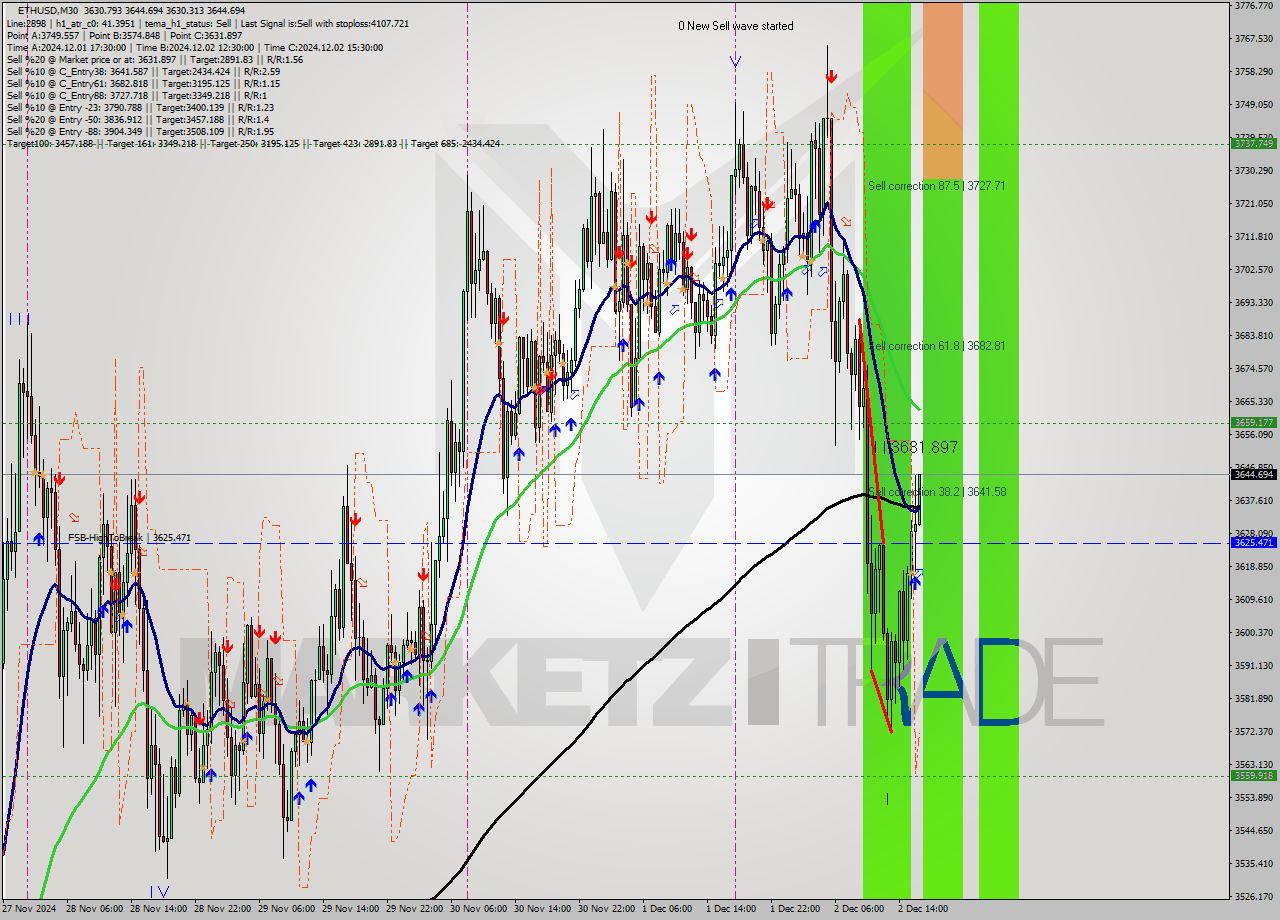This screenshot has width=1280, height=920.
Task: Click 3600.370 on the price axis
Action: (1254, 632)
